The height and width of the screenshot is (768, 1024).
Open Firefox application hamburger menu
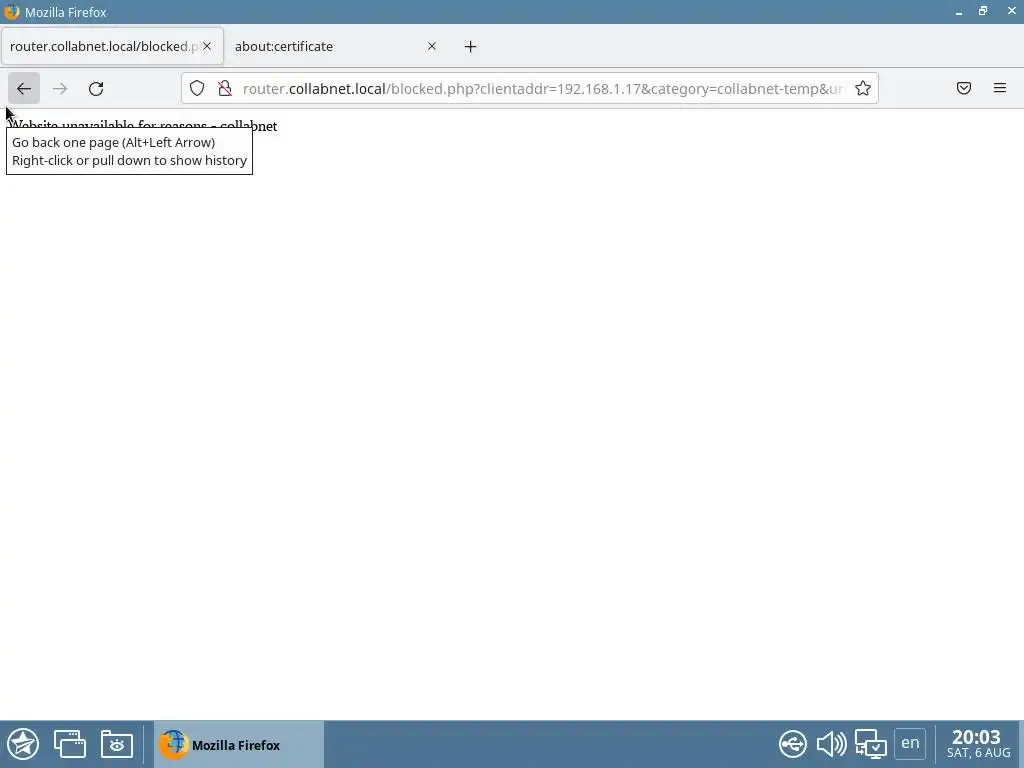(1000, 88)
